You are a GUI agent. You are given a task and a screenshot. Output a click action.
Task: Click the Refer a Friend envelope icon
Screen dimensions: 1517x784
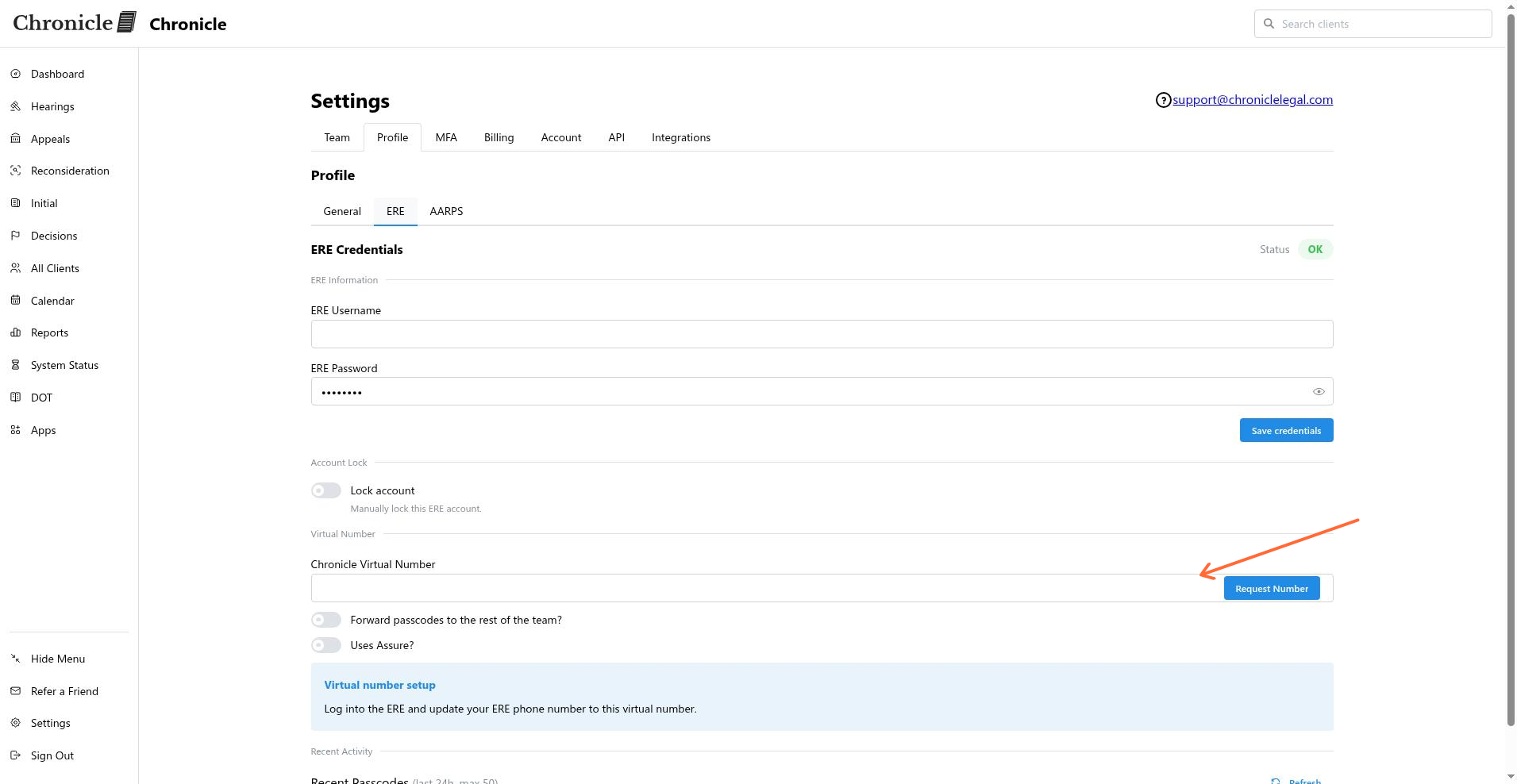[15, 691]
